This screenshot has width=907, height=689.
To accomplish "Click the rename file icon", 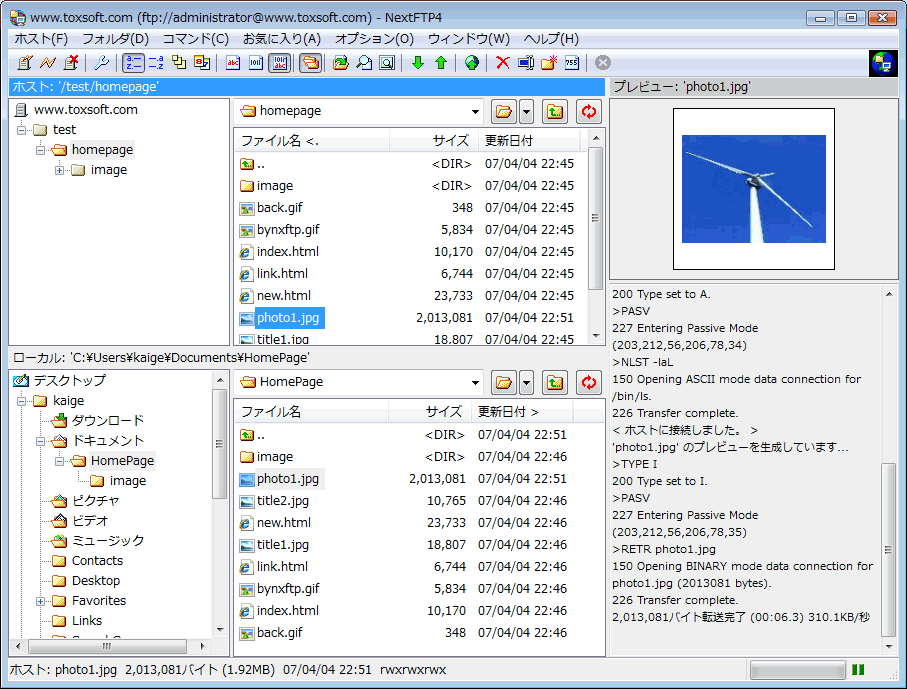I will (526, 62).
